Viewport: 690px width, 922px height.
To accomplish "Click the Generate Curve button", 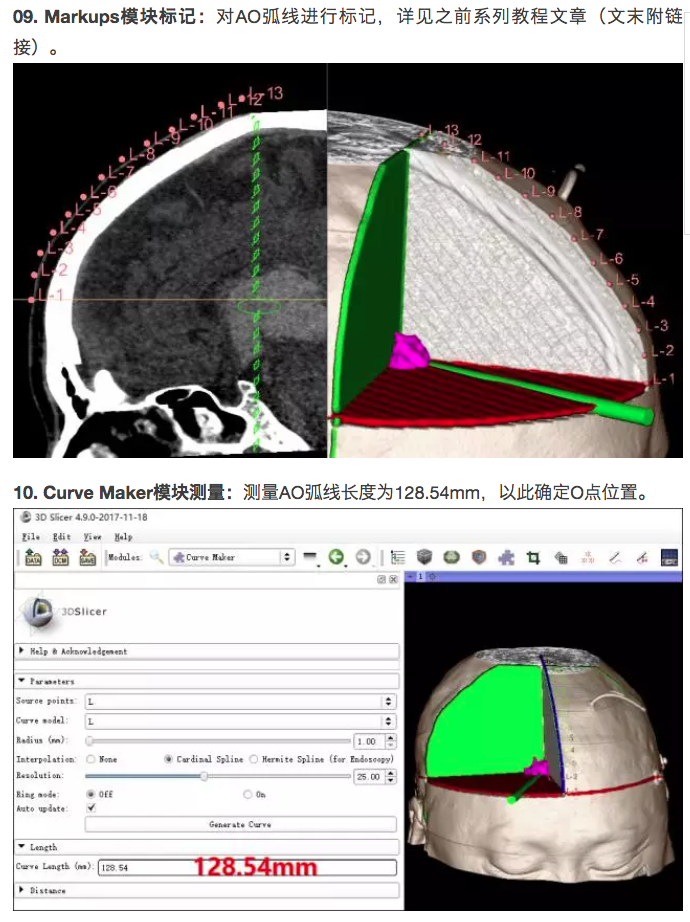I will (x=240, y=825).
